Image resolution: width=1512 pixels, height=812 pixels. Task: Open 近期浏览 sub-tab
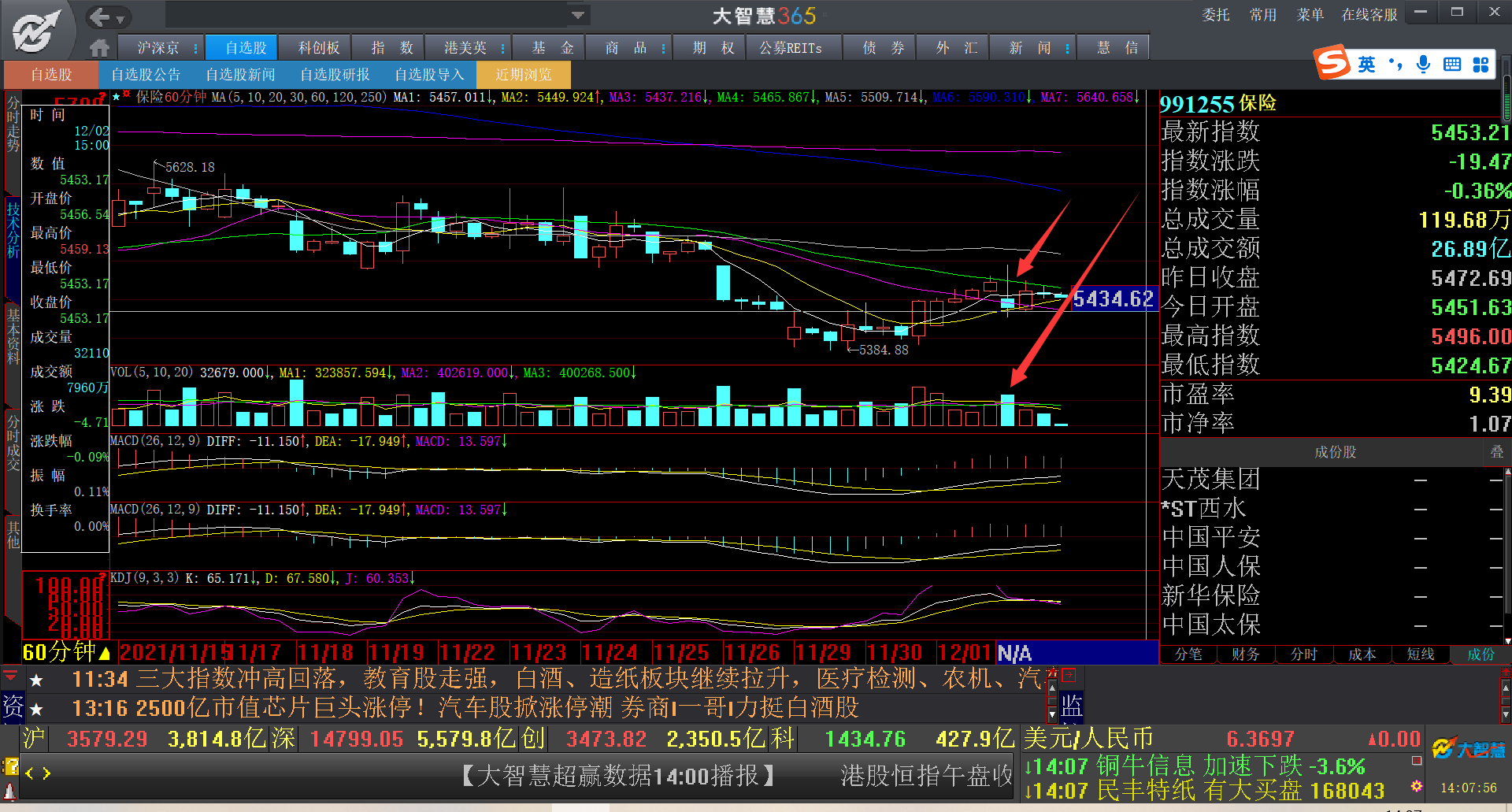[524, 75]
